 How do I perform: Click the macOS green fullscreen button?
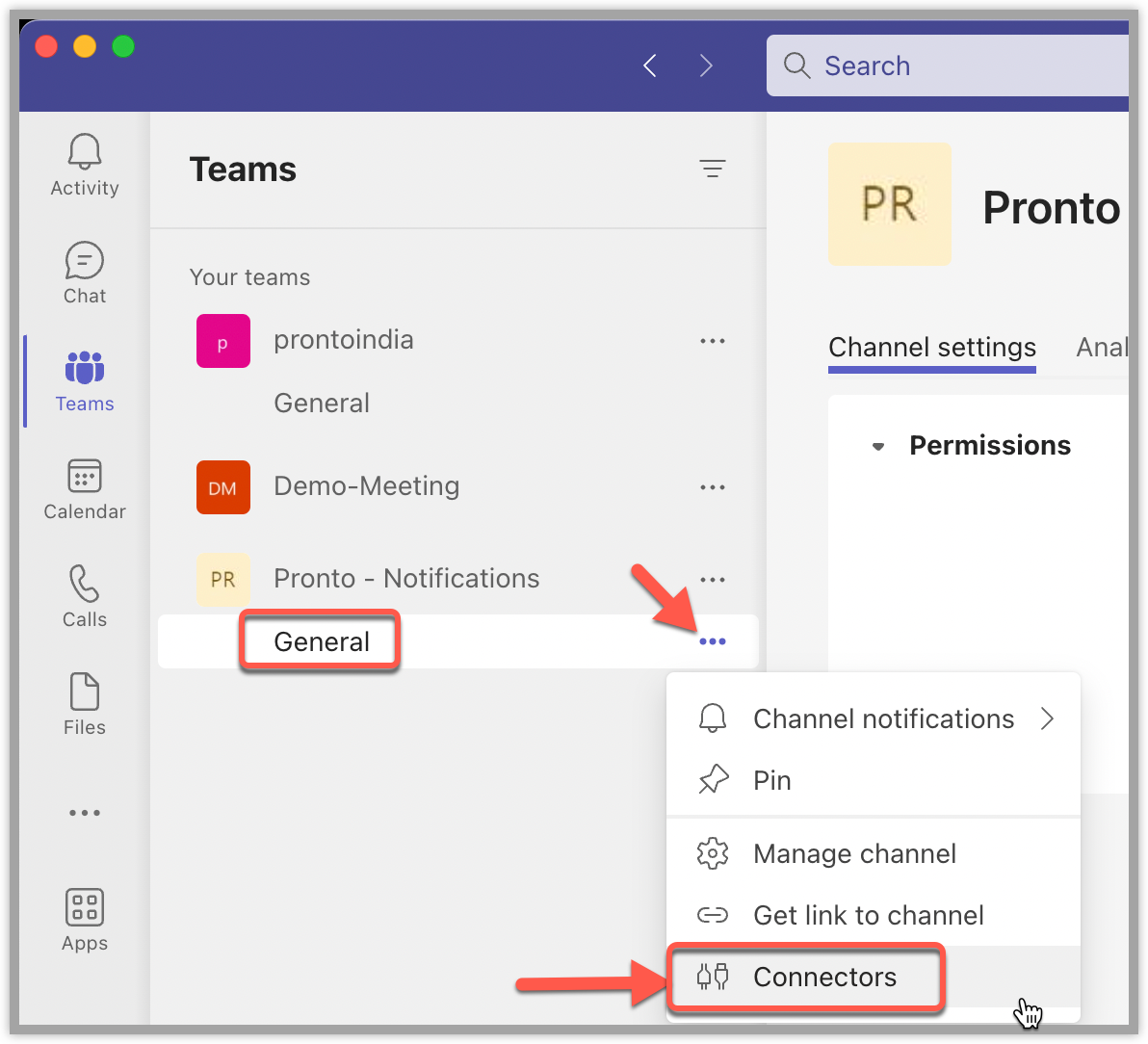[x=123, y=46]
